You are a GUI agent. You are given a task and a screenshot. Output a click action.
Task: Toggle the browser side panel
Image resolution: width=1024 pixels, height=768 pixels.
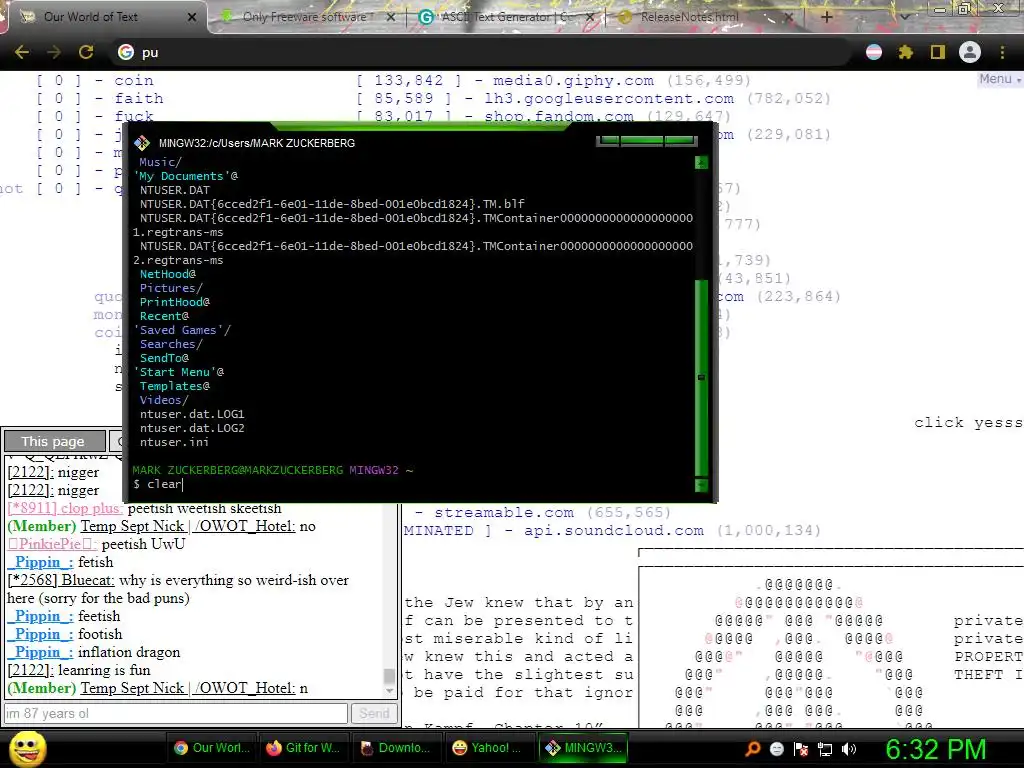pyautogui.click(x=938, y=52)
